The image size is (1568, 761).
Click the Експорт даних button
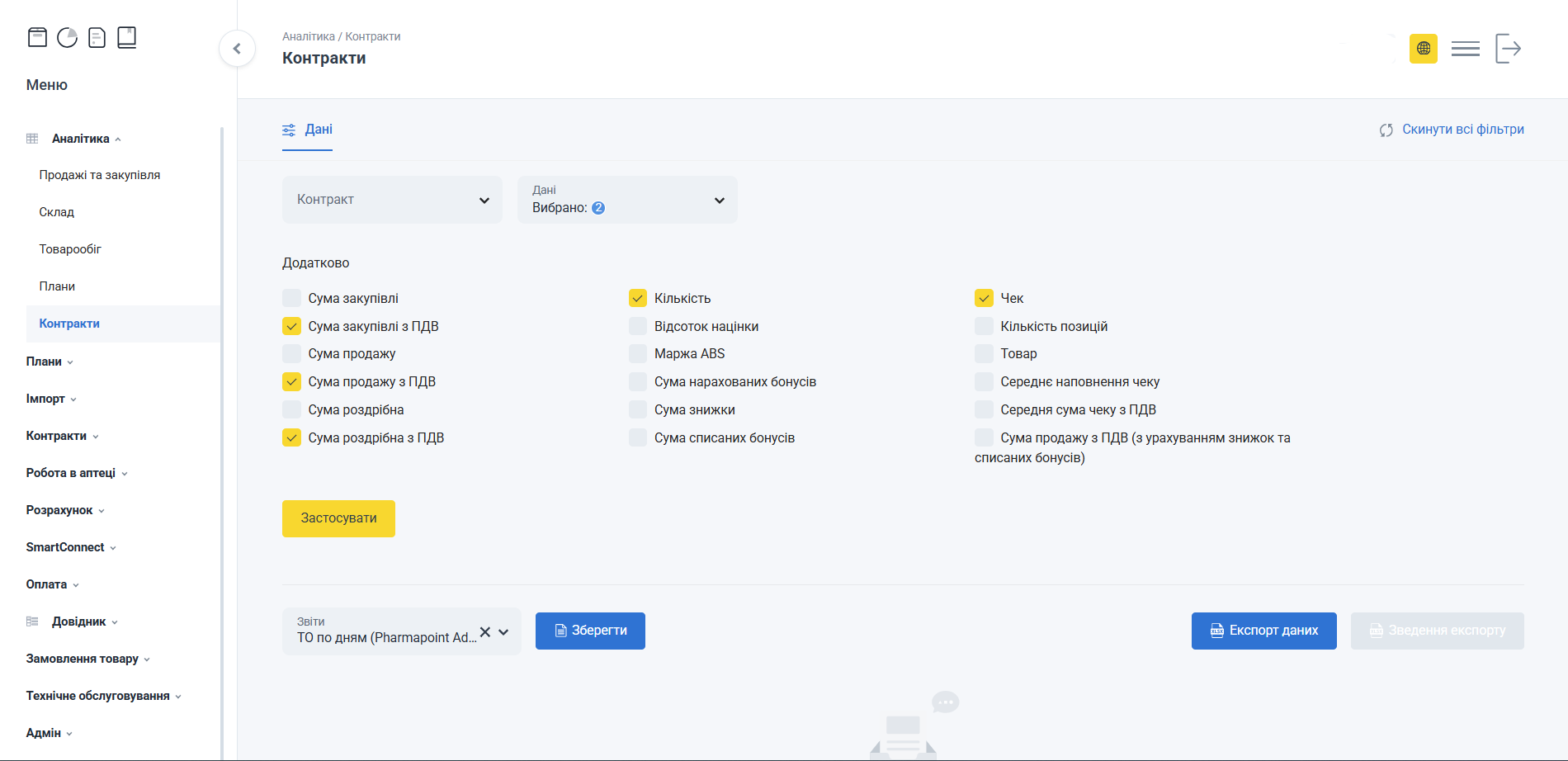[1263, 631]
